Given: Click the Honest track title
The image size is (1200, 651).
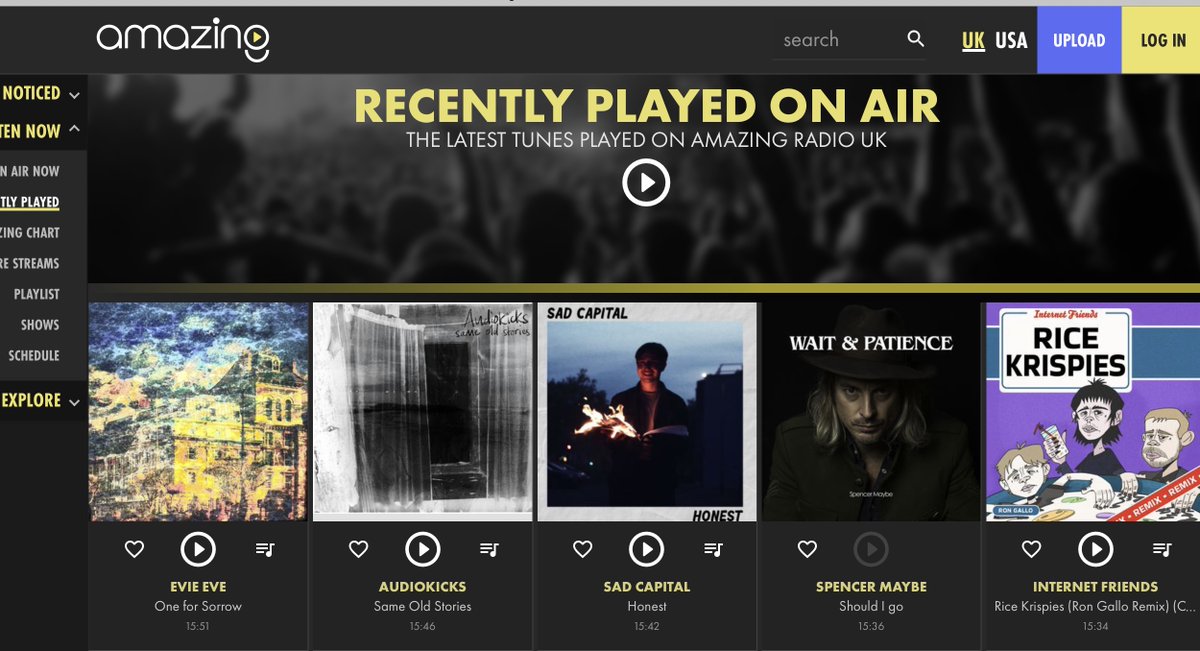Looking at the screenshot, I should pyautogui.click(x=646, y=606).
